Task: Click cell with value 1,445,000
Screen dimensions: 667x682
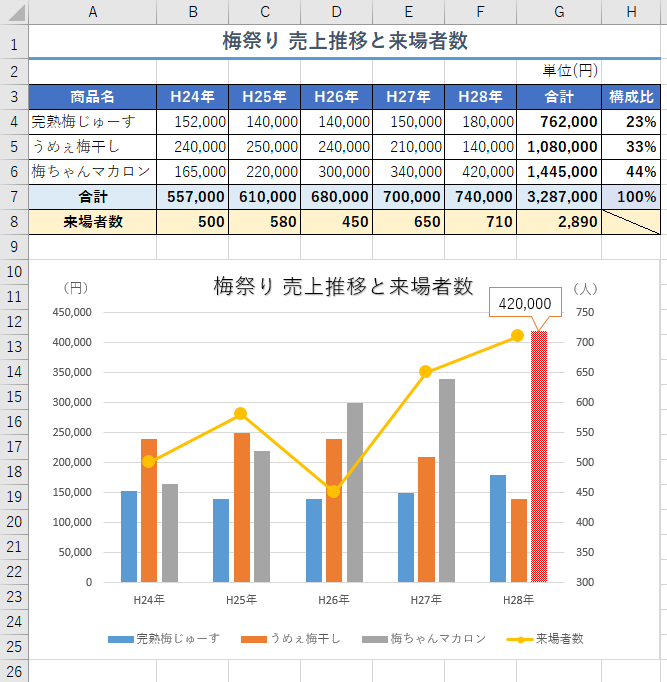Action: coord(559,172)
